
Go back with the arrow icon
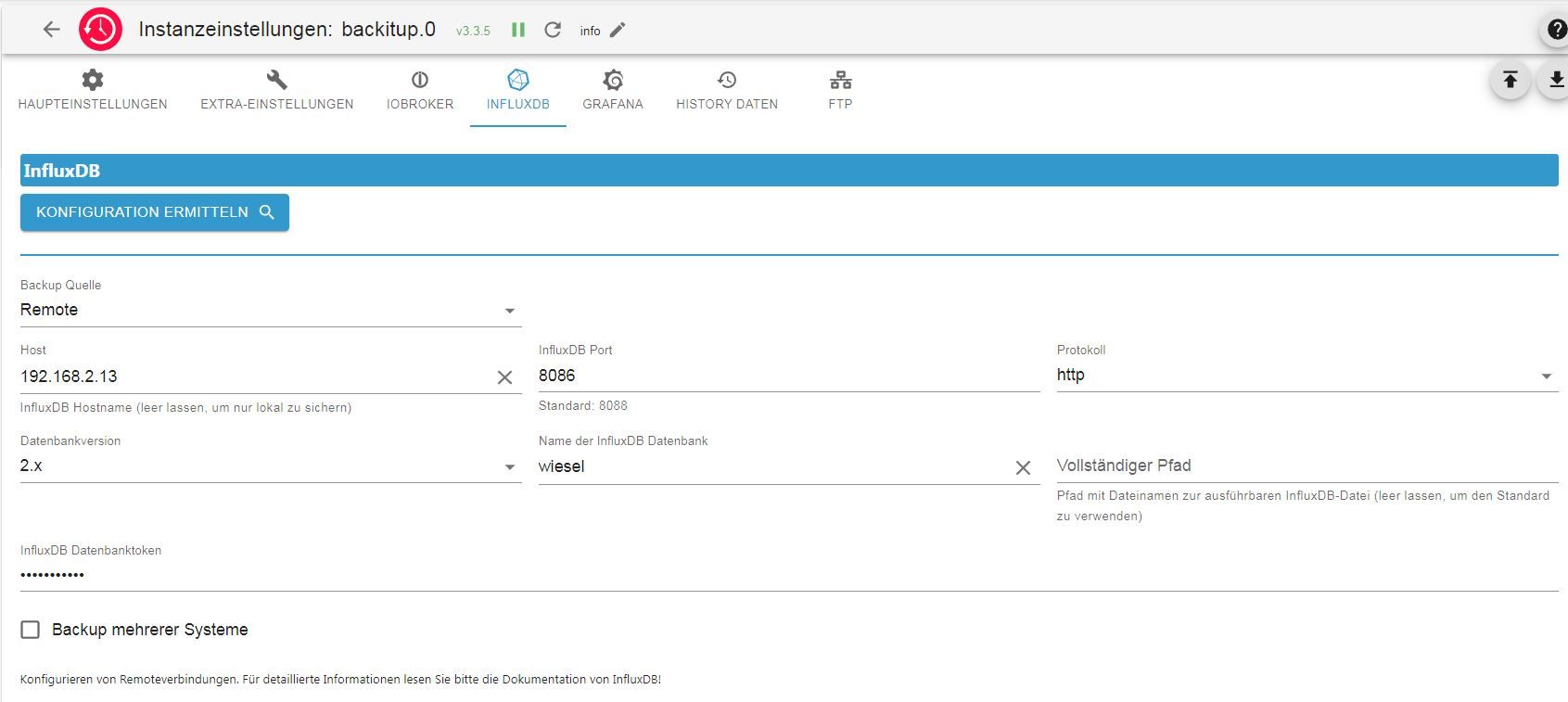[x=52, y=30]
